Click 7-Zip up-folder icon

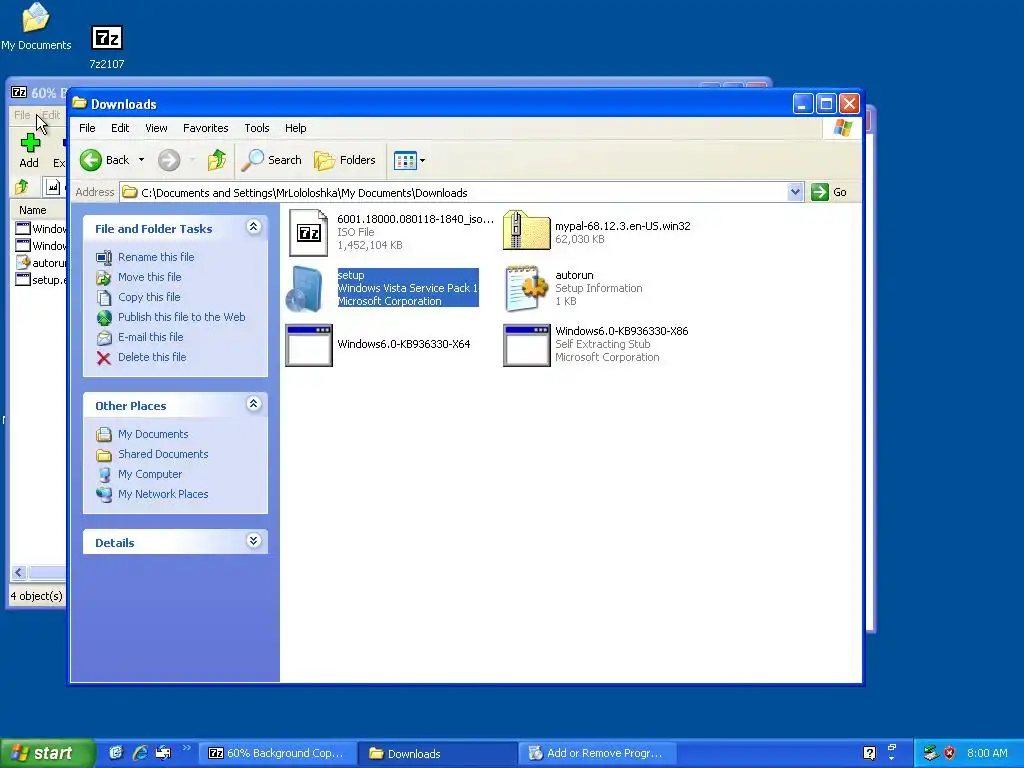click(x=22, y=187)
